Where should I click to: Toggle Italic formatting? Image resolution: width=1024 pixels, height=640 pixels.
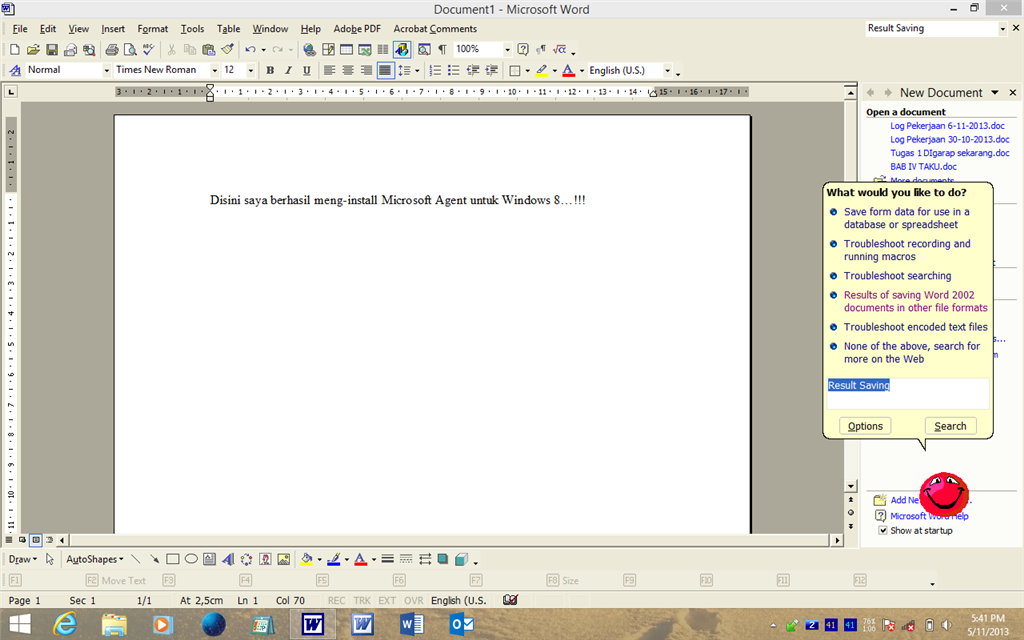[288, 71]
